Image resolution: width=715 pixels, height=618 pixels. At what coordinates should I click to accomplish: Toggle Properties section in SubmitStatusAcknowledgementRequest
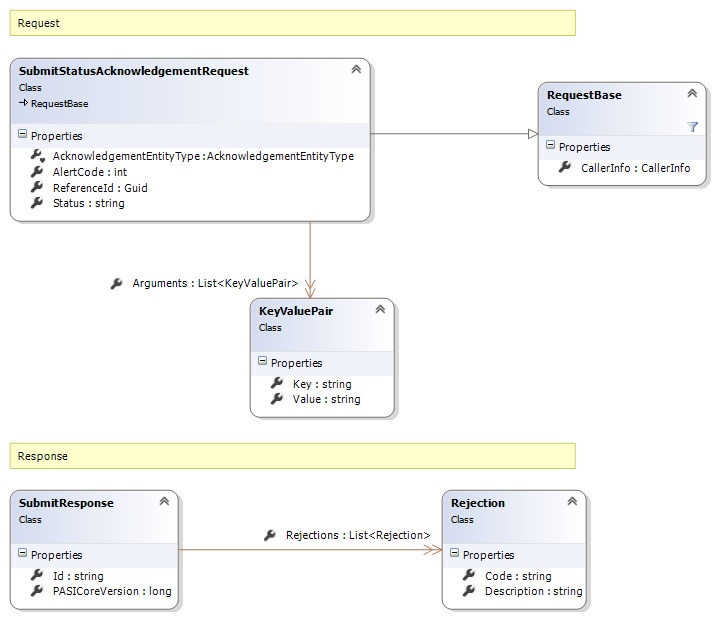23,136
